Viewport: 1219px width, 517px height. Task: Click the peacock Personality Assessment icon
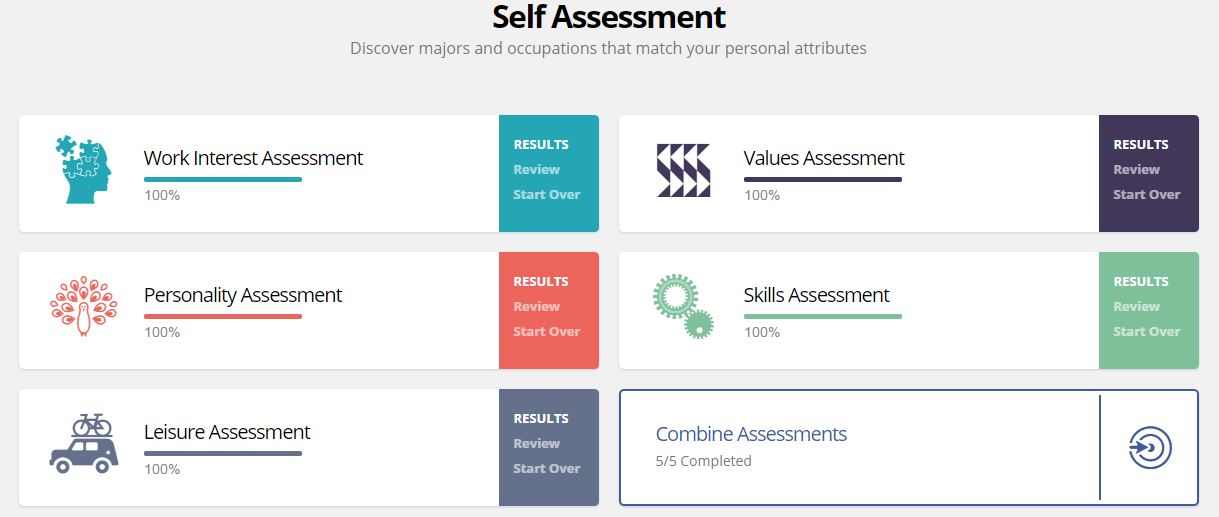[83, 307]
